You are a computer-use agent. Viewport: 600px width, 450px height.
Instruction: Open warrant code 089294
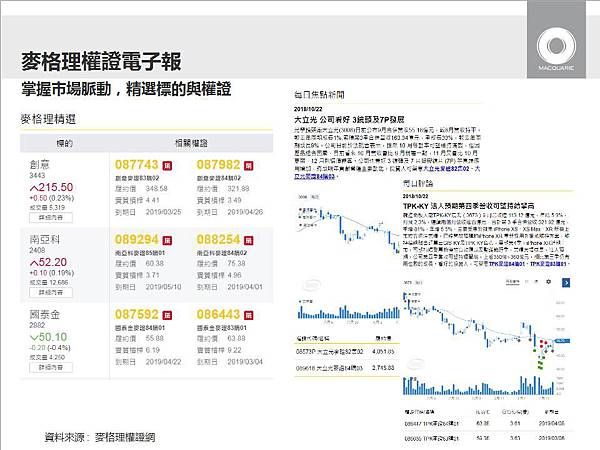coord(137,240)
